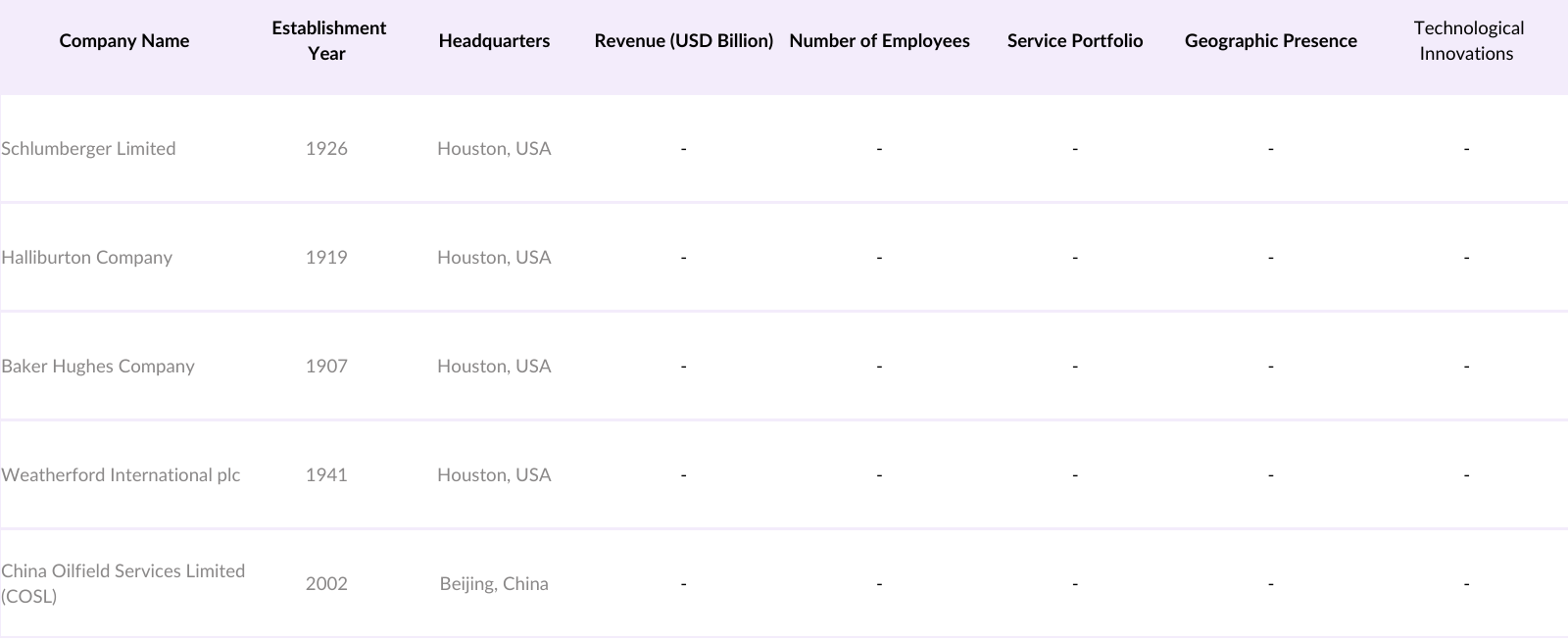Click the establishment year 1926 cell
The height and width of the screenshot is (640, 1568).
click(x=326, y=149)
